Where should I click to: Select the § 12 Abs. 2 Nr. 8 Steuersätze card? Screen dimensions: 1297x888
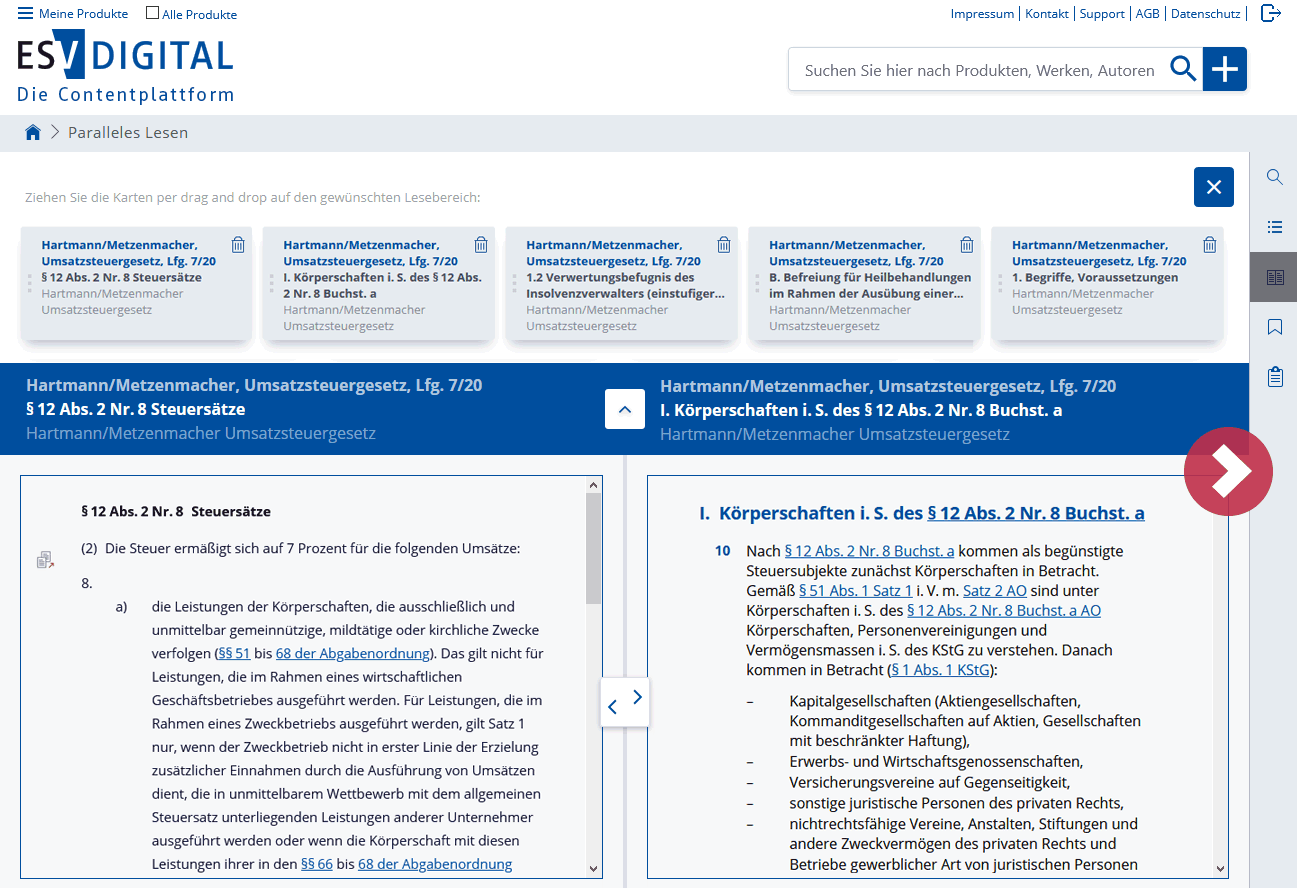point(137,284)
